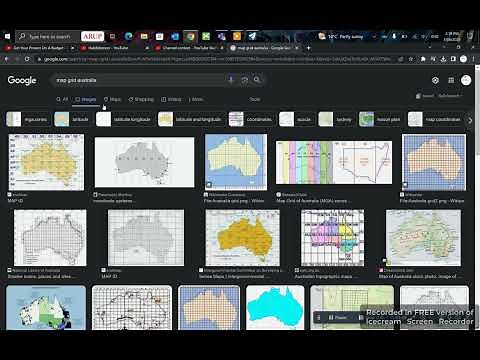Open the striped MGA zones map image
The width and height of the screenshot is (480, 360).
[334, 162]
